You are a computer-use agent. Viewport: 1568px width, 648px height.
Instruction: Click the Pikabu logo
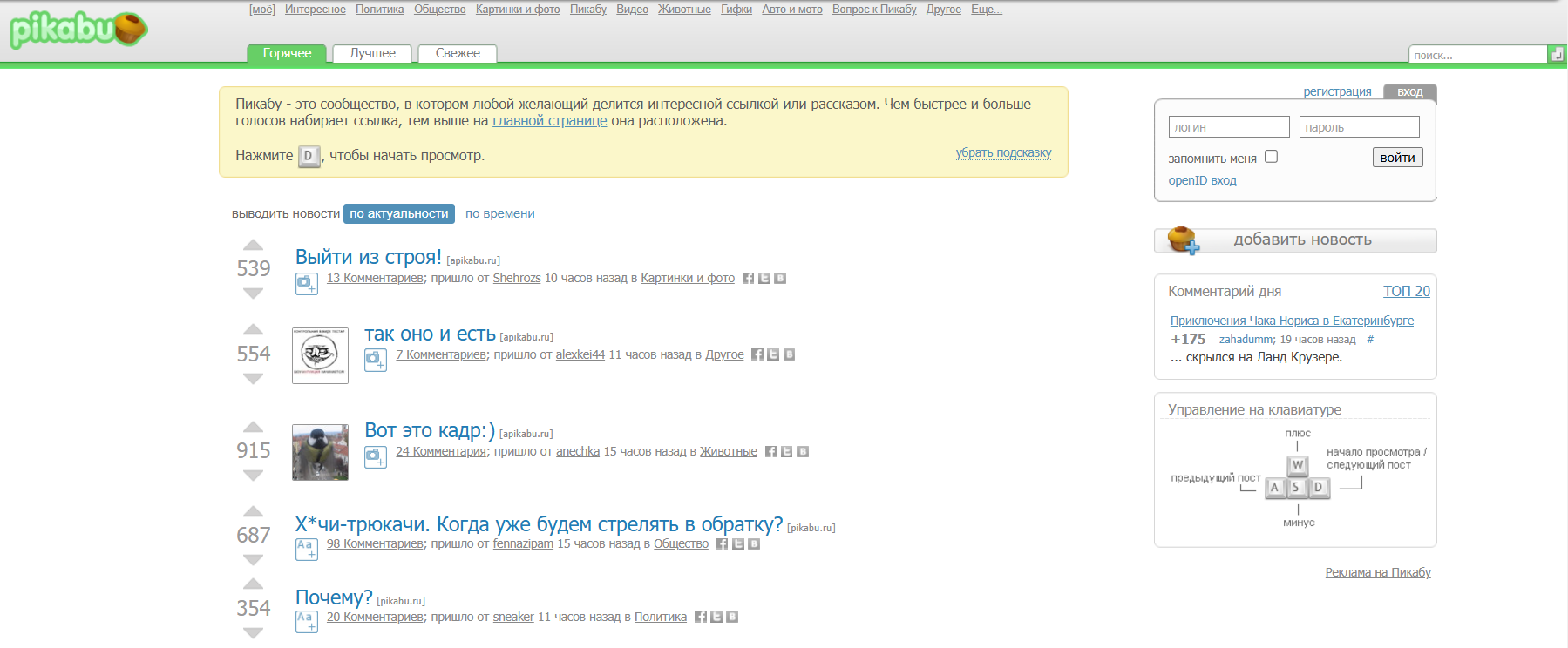78,30
